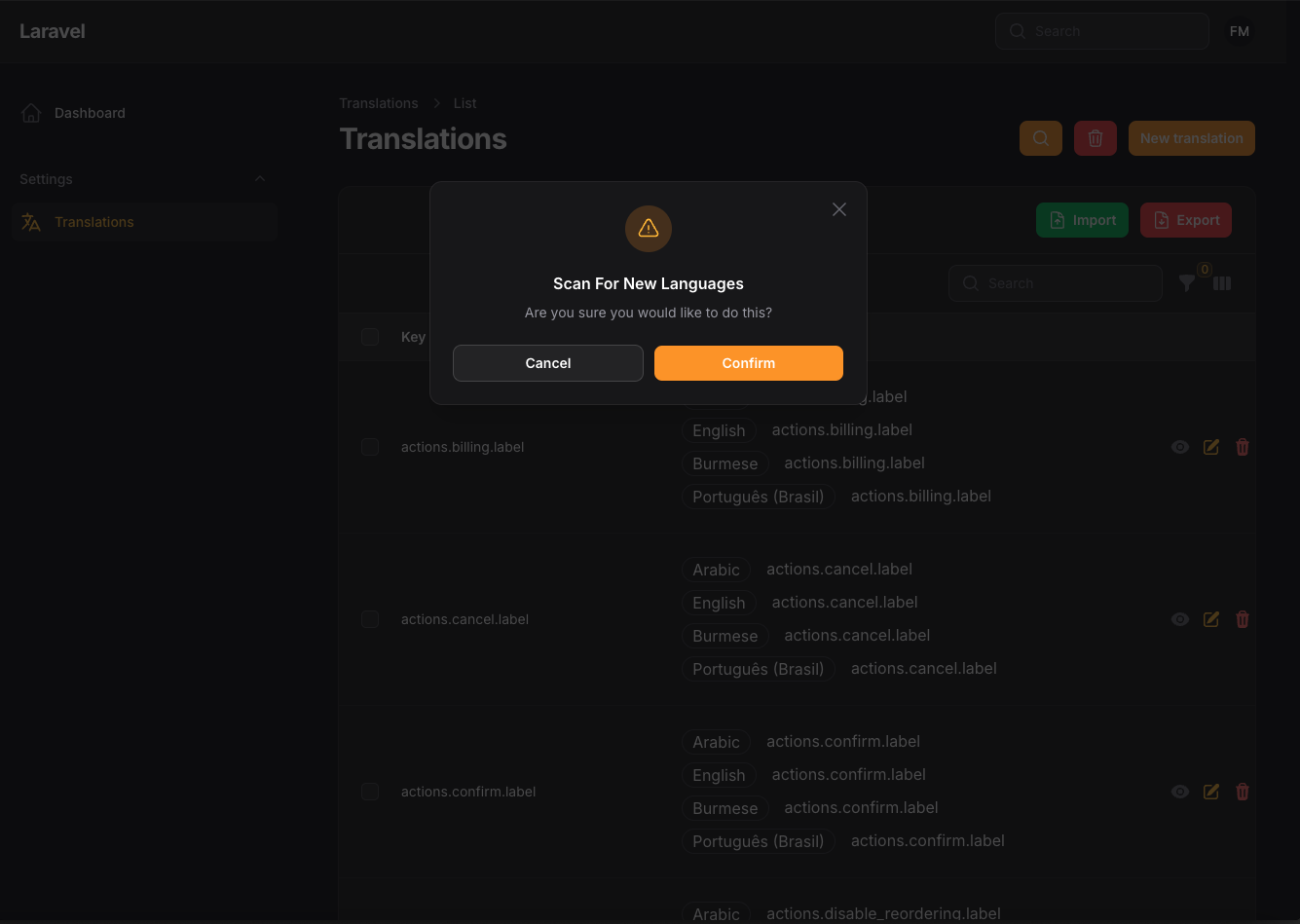Delete actions.confirm.label via its trash icon
Viewport: 1300px width, 924px height.
1242,792
